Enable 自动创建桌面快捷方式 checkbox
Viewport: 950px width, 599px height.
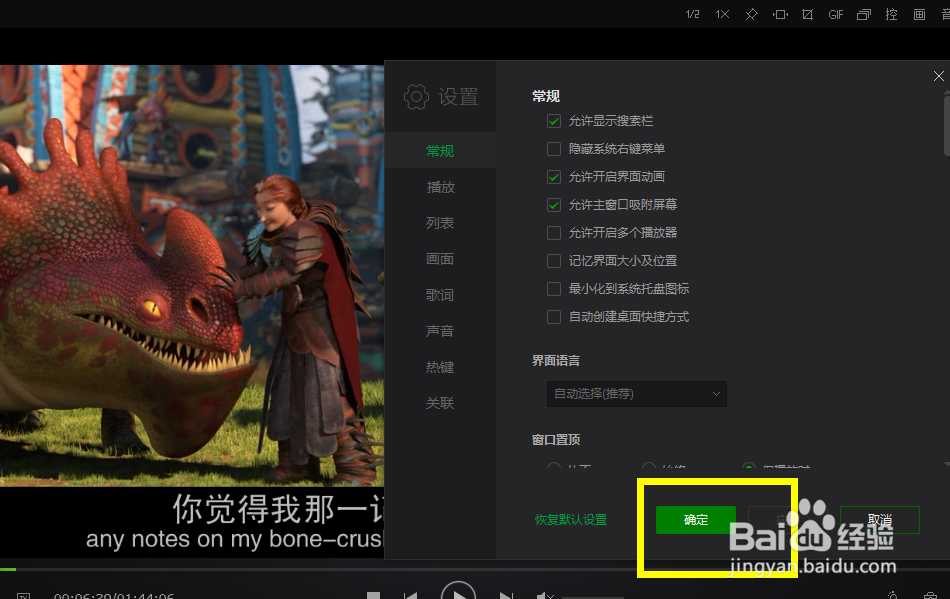[554, 317]
